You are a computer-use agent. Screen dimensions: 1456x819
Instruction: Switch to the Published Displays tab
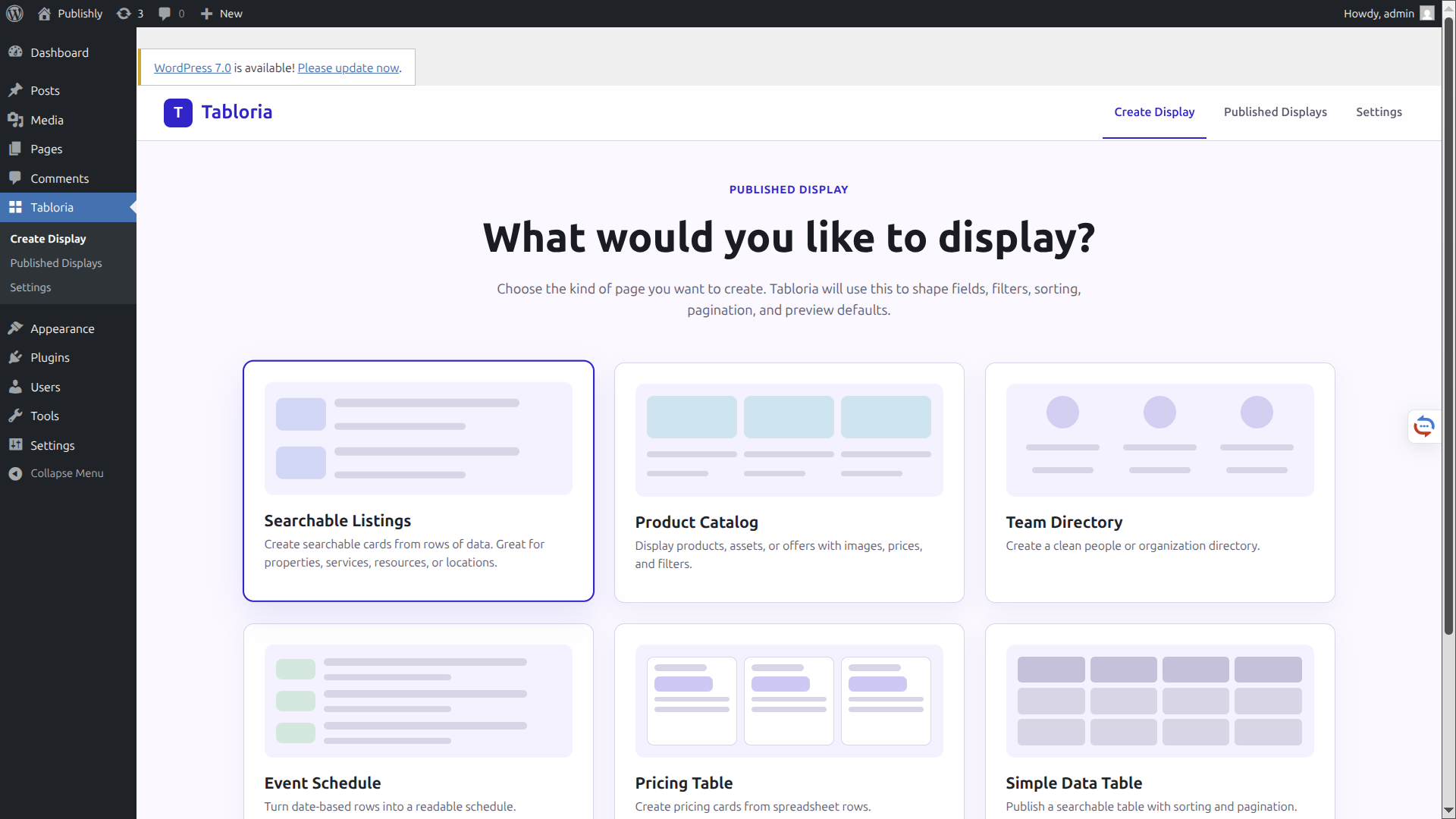[1276, 112]
